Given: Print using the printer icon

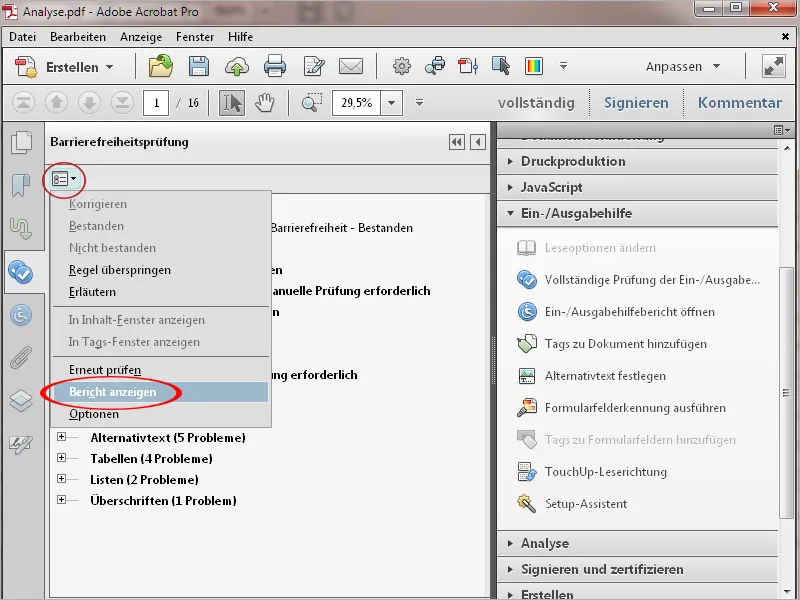Looking at the screenshot, I should coord(274,66).
